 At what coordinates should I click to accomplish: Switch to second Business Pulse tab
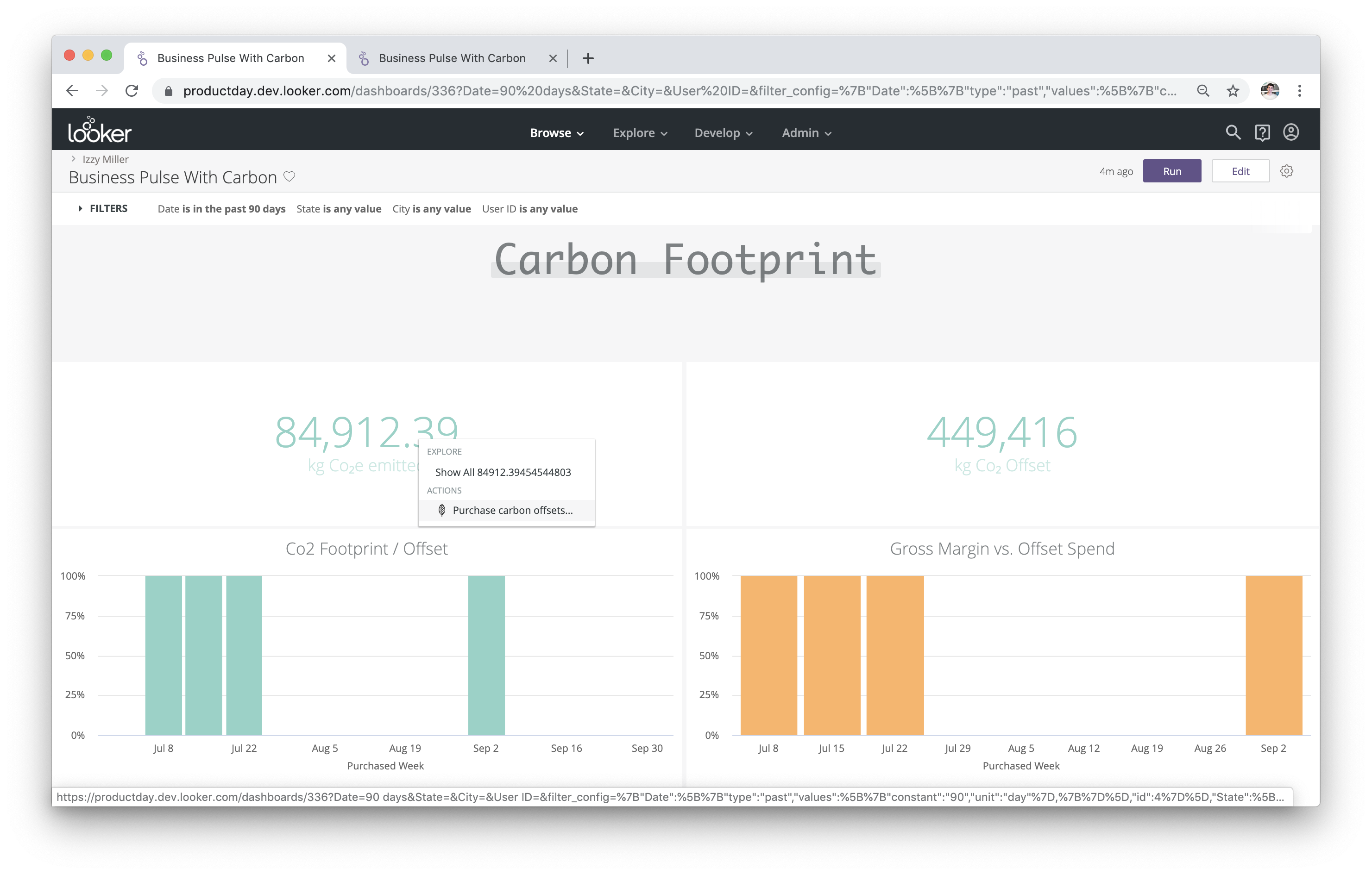pyautogui.click(x=451, y=58)
